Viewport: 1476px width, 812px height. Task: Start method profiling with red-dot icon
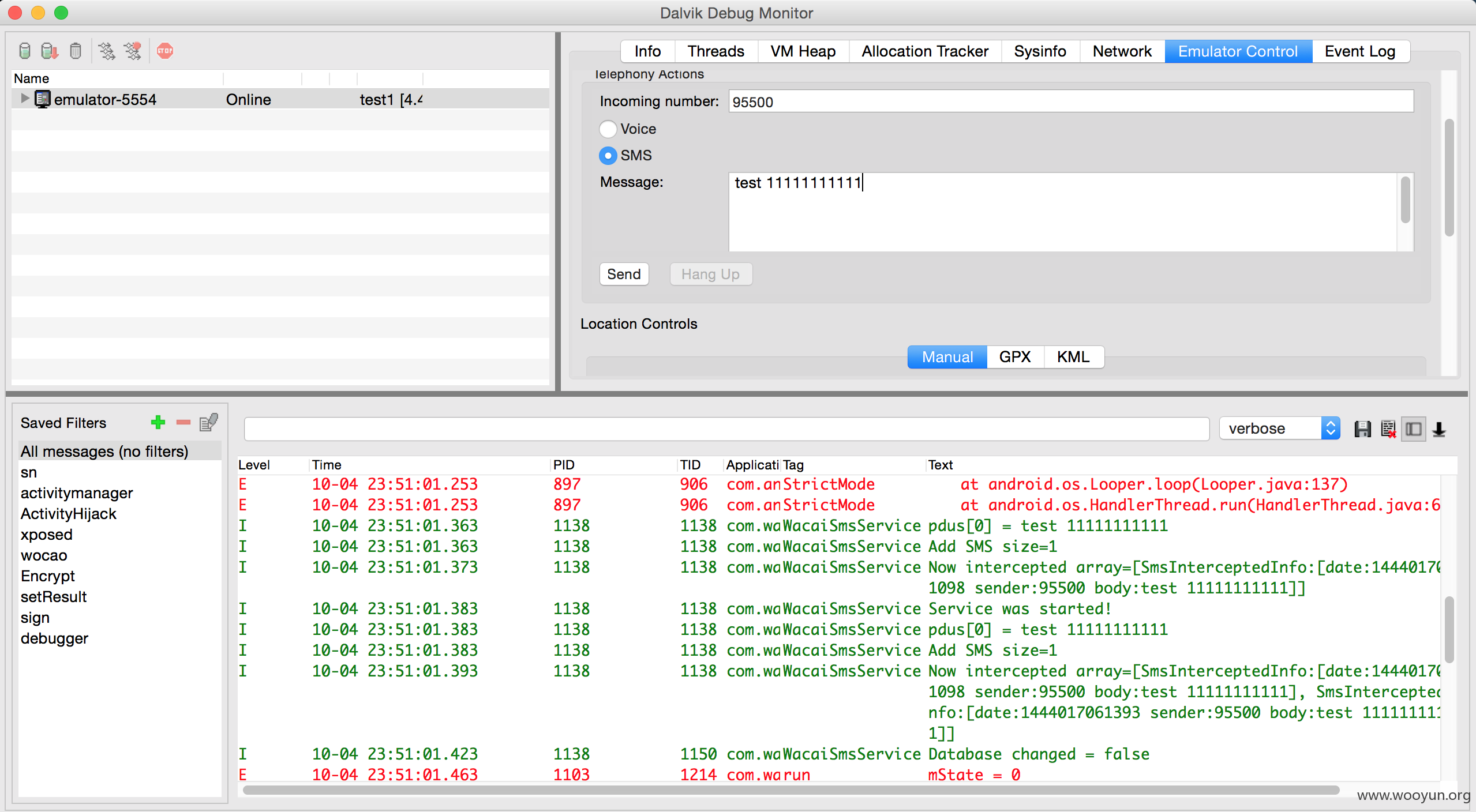click(x=133, y=51)
